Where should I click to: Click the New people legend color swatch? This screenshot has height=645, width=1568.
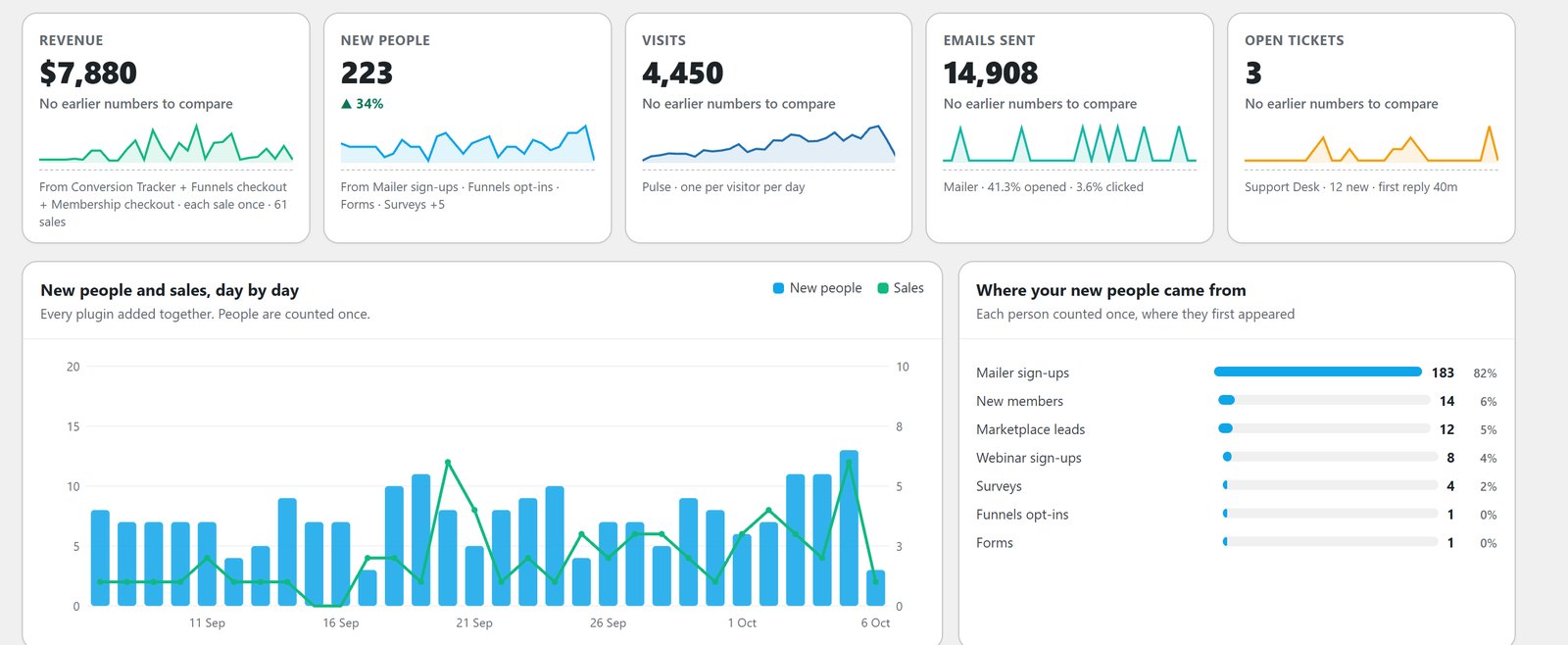[x=778, y=288]
